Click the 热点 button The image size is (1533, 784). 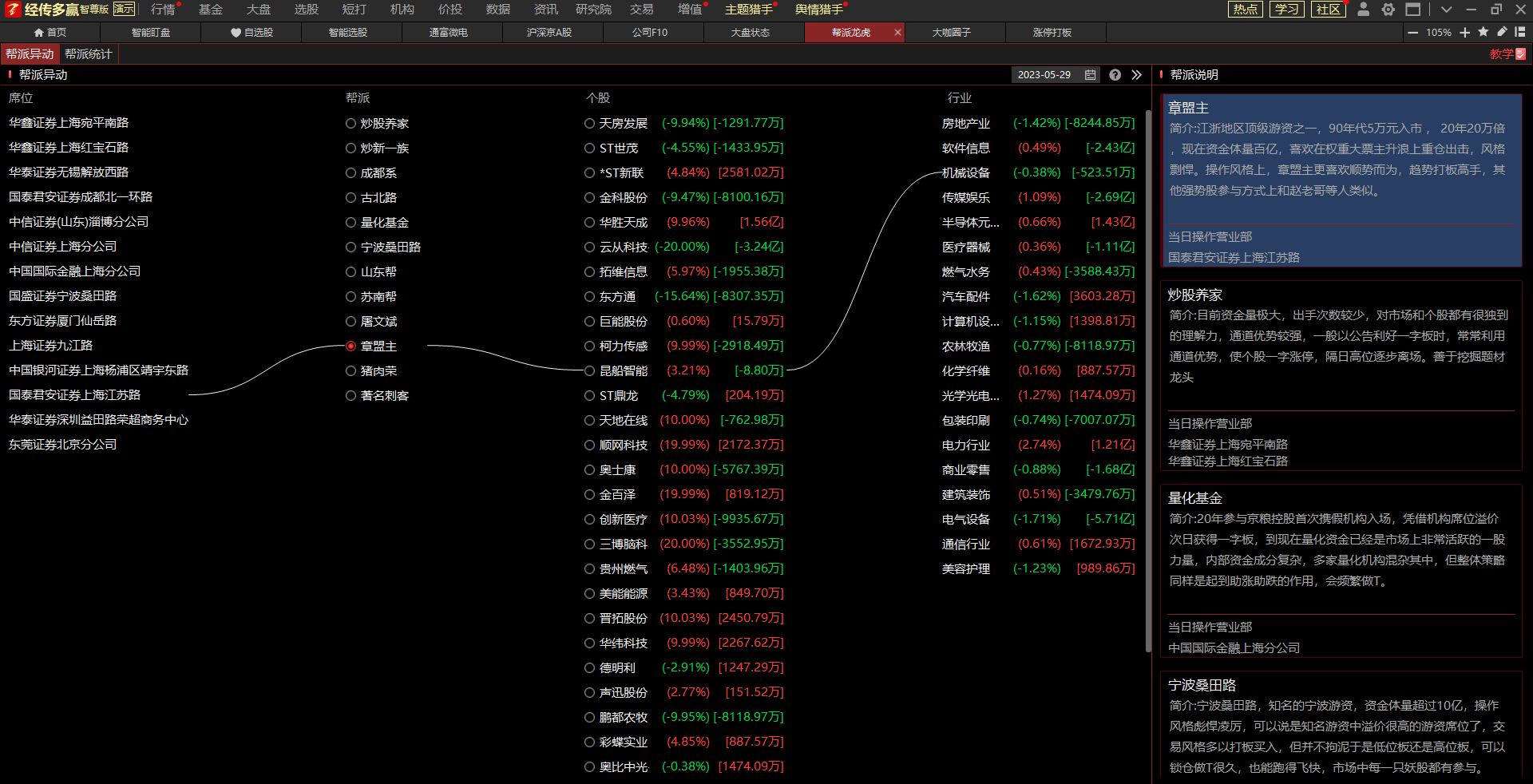tap(1246, 10)
